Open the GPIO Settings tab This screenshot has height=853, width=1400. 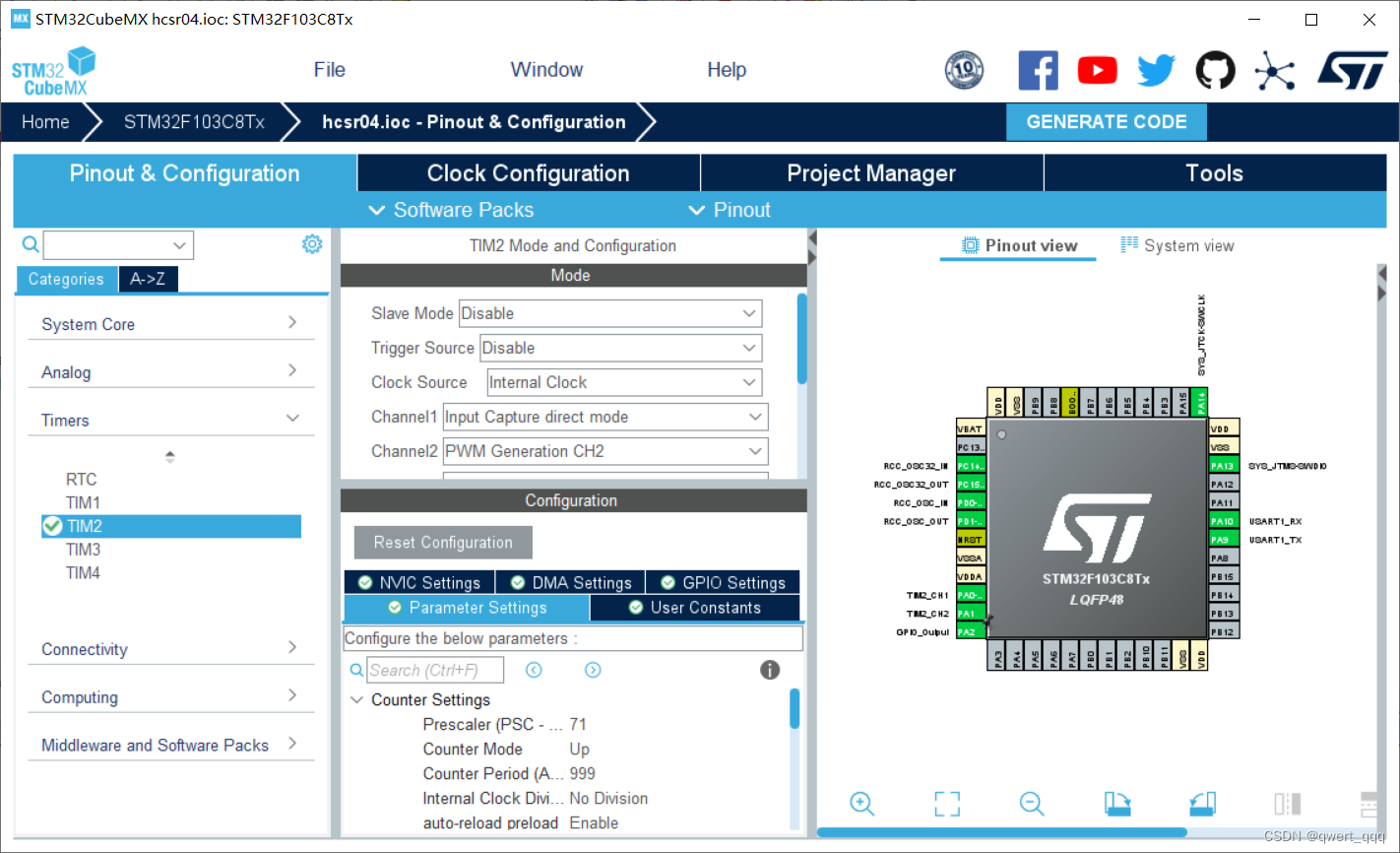click(723, 583)
